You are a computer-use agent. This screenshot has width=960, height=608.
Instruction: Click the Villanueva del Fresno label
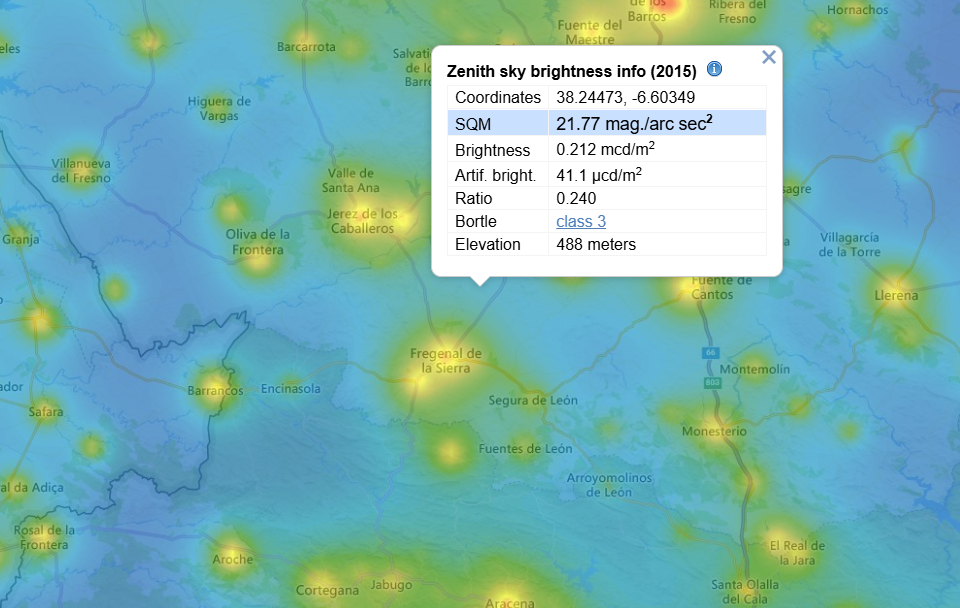click(81, 171)
